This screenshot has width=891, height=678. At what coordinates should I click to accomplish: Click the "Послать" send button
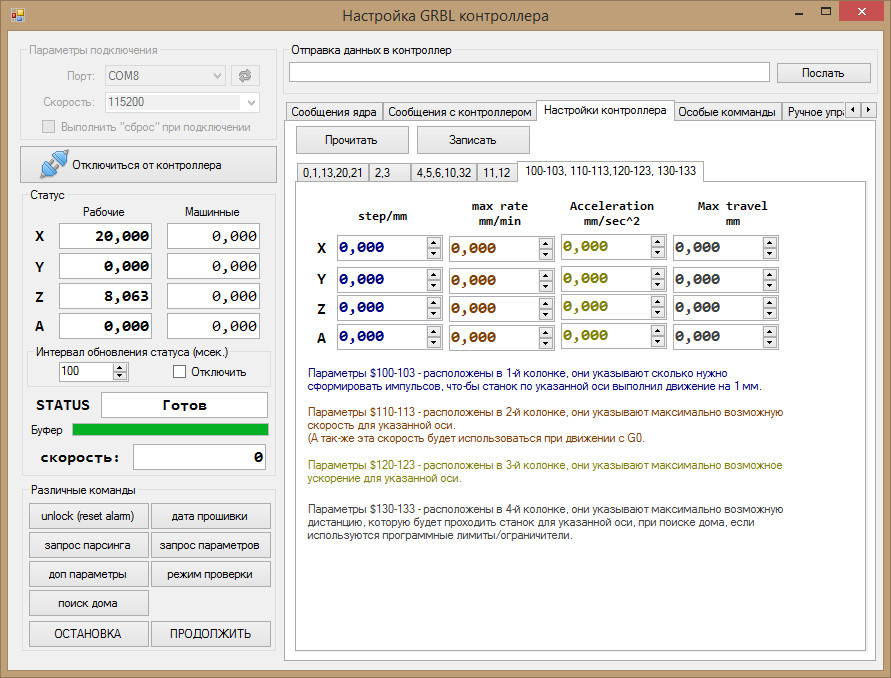(x=823, y=73)
